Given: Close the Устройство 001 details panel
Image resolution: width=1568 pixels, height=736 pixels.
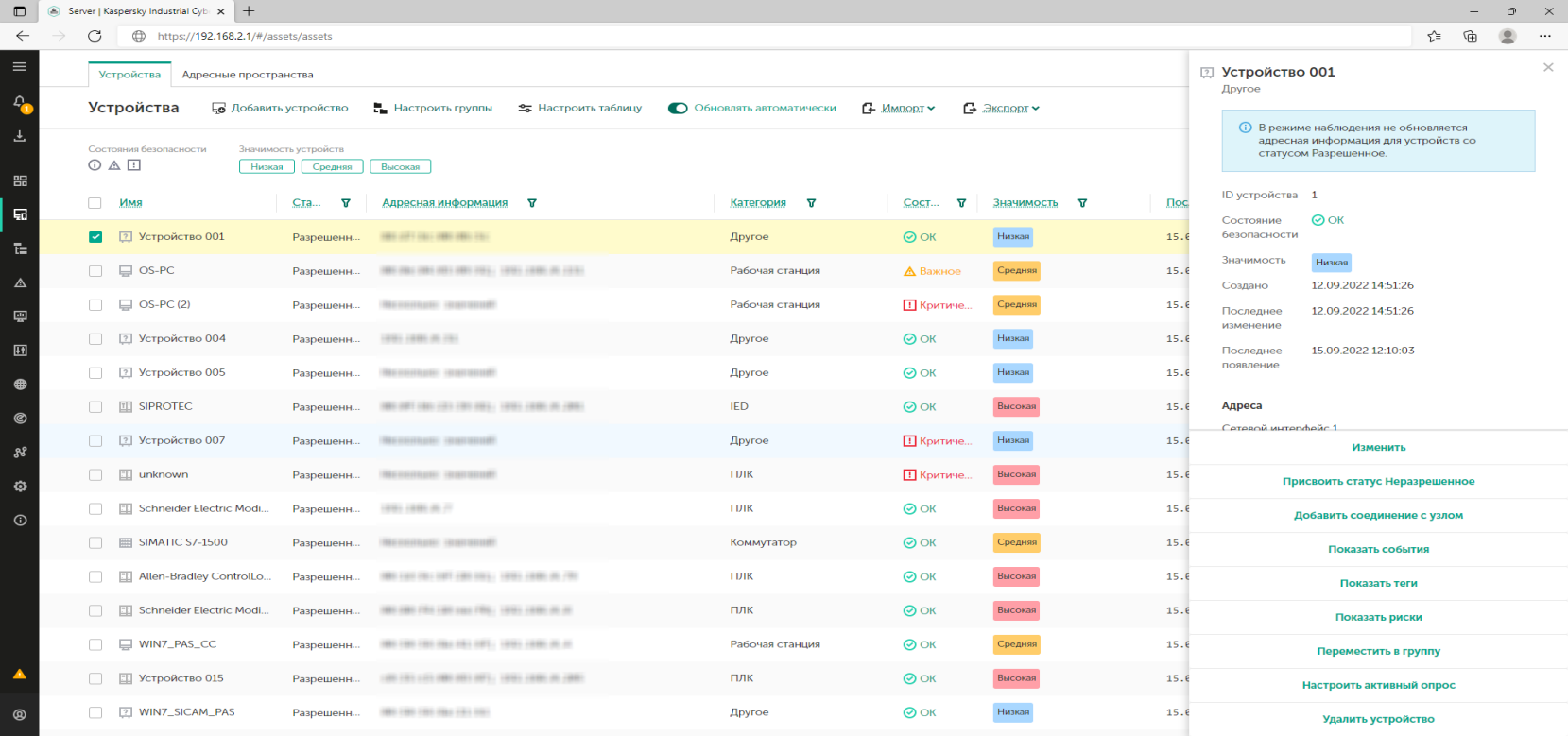Looking at the screenshot, I should pyautogui.click(x=1548, y=67).
